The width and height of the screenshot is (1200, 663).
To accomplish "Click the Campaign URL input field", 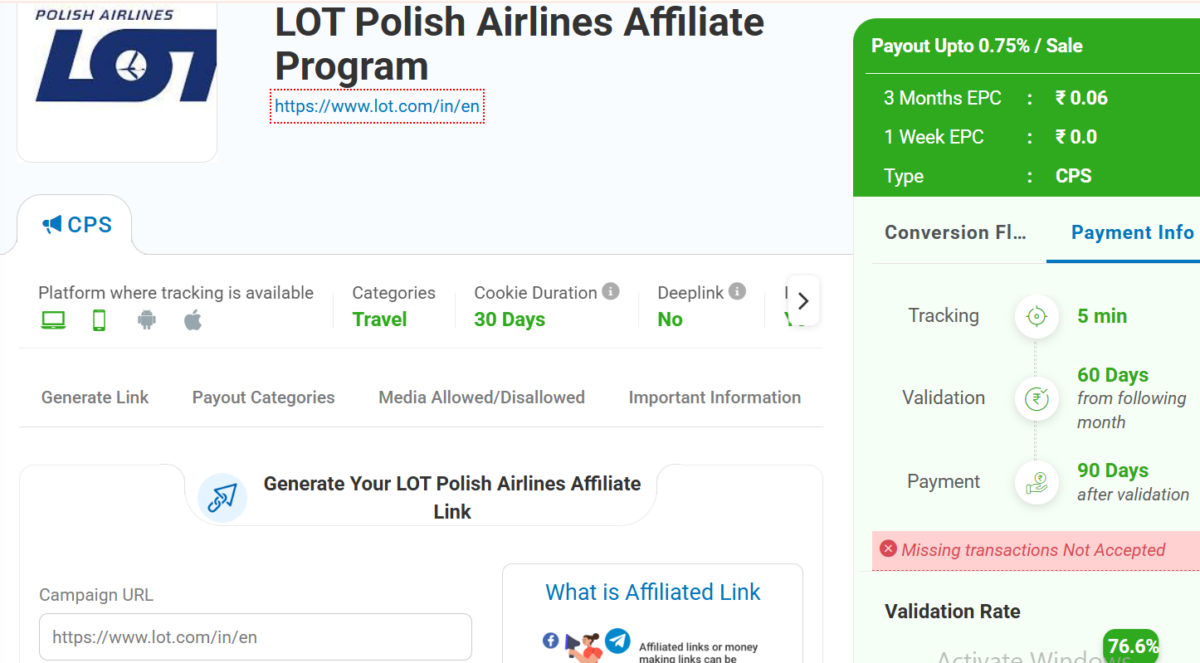I will click(x=255, y=637).
